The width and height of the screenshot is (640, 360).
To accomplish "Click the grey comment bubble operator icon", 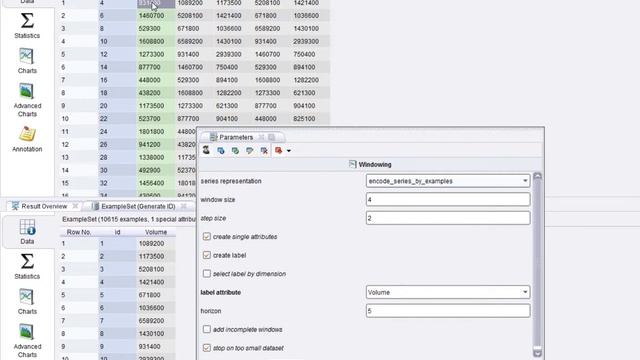I will click(x=249, y=151).
